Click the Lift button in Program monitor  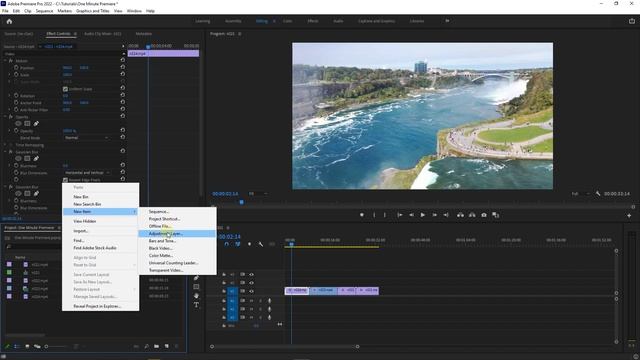pos(460,215)
